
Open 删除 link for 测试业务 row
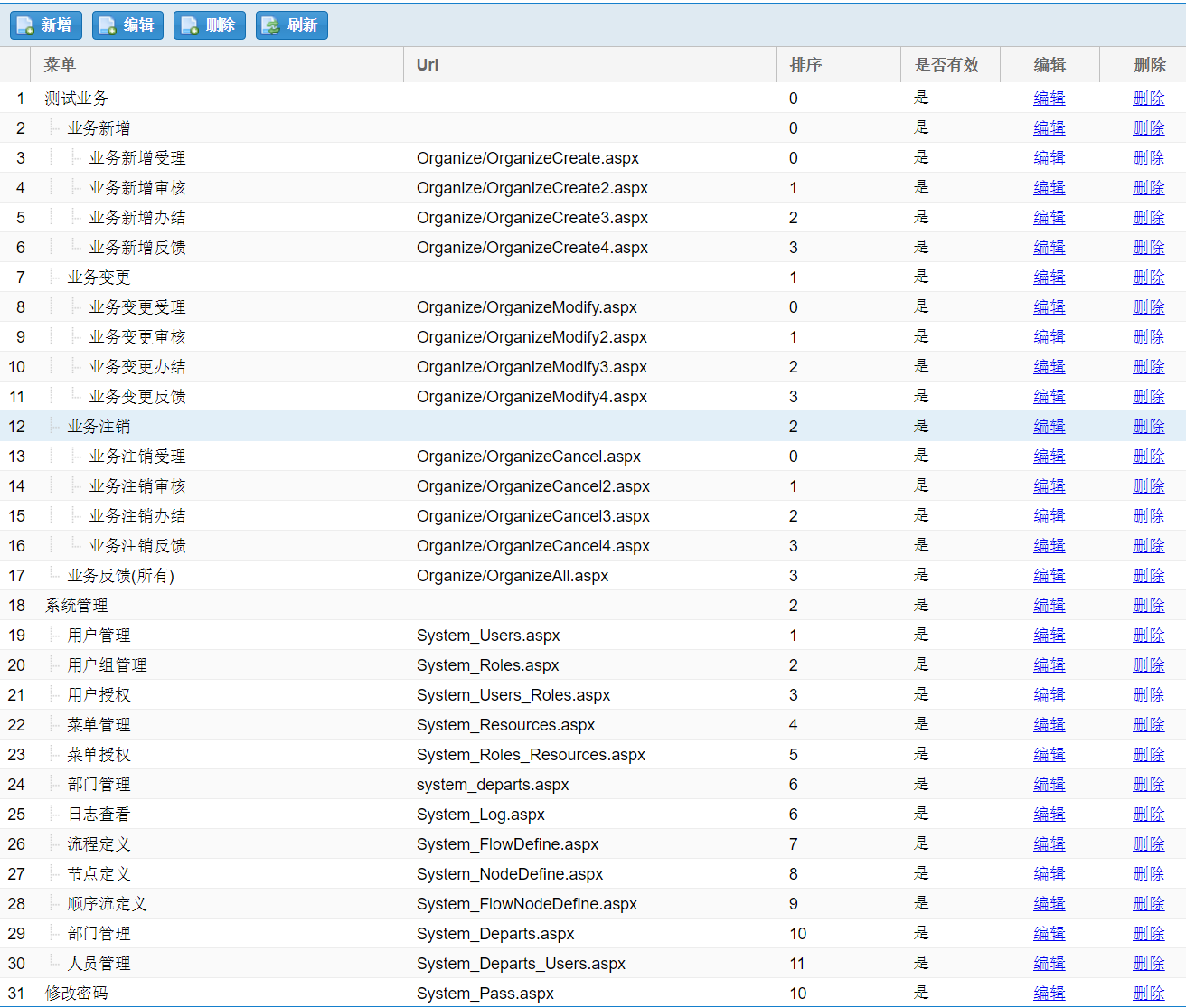coord(1149,99)
